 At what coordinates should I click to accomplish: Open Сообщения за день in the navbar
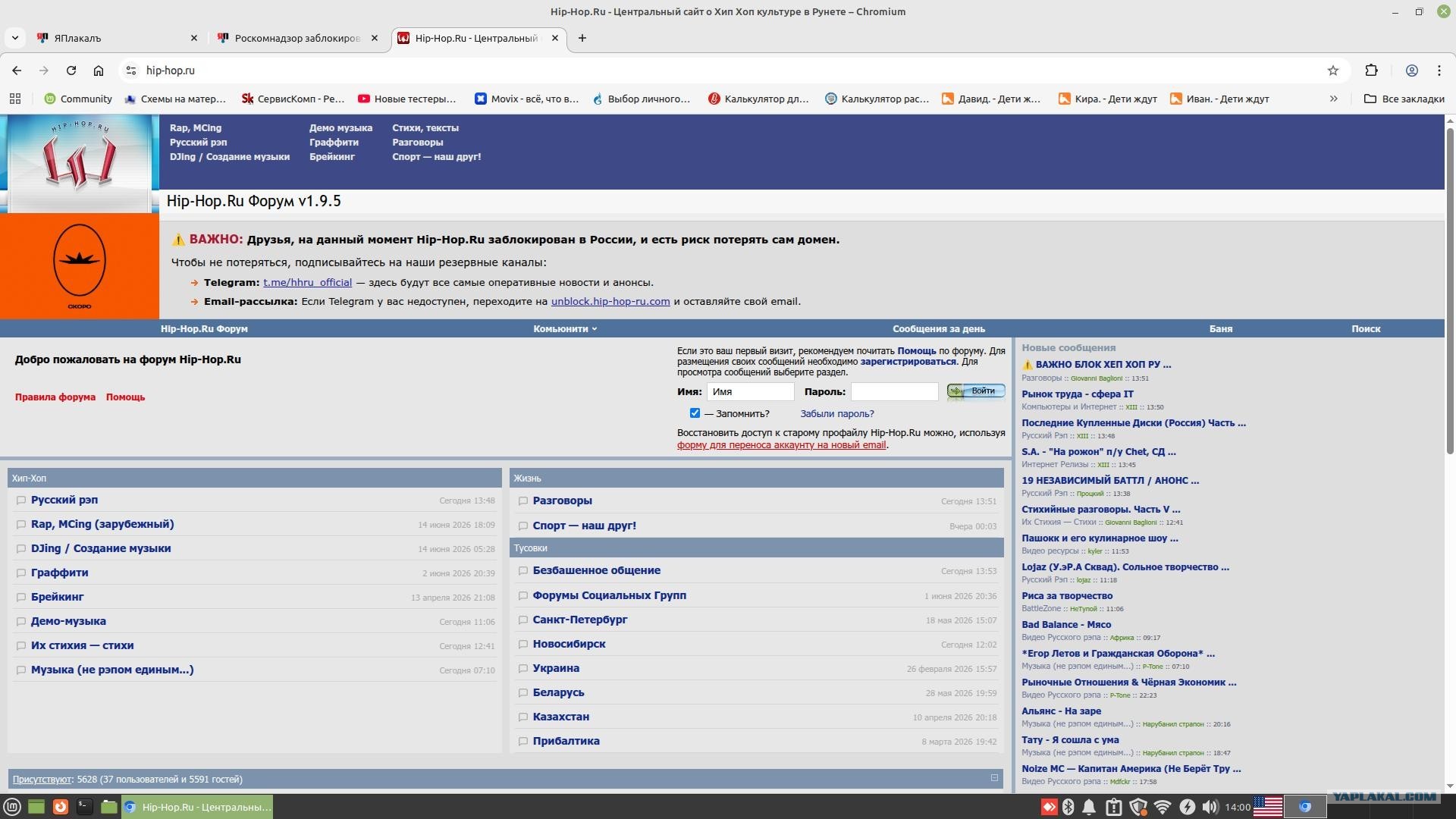(939, 328)
